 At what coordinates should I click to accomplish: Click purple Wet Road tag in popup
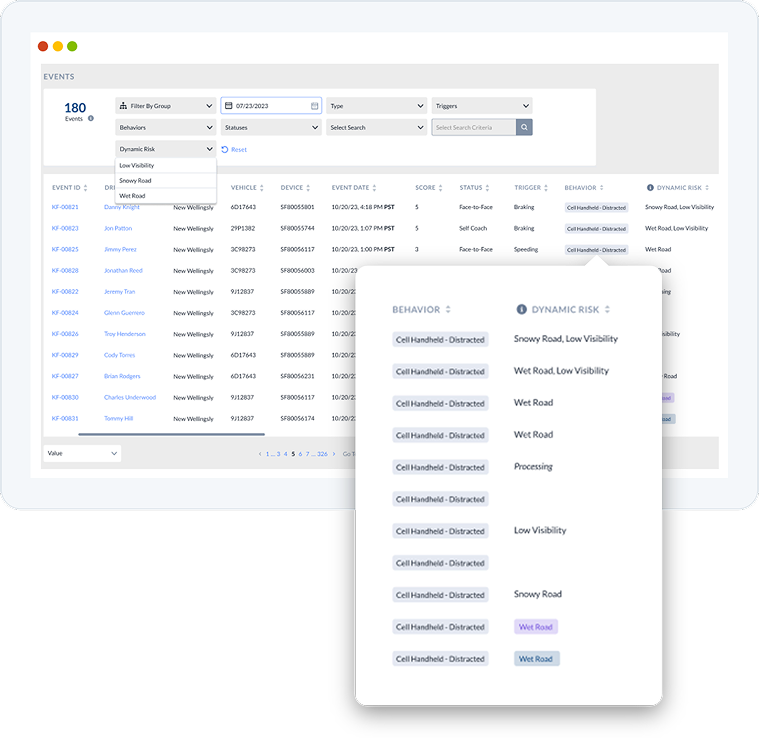pyautogui.click(x=535, y=627)
